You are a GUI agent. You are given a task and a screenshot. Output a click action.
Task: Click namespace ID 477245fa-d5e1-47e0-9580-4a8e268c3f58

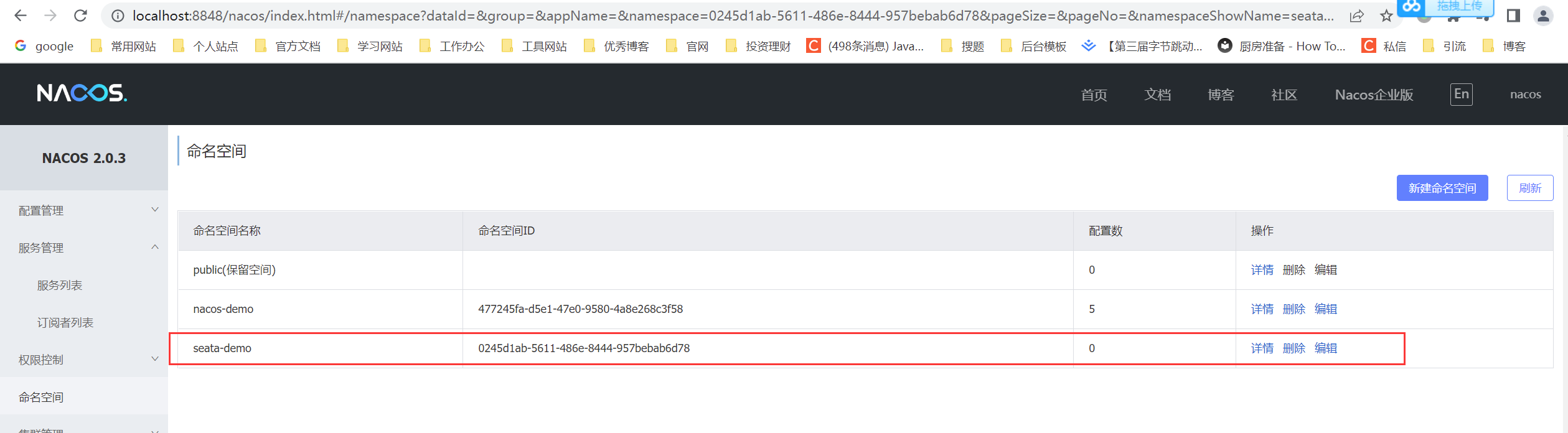point(580,309)
